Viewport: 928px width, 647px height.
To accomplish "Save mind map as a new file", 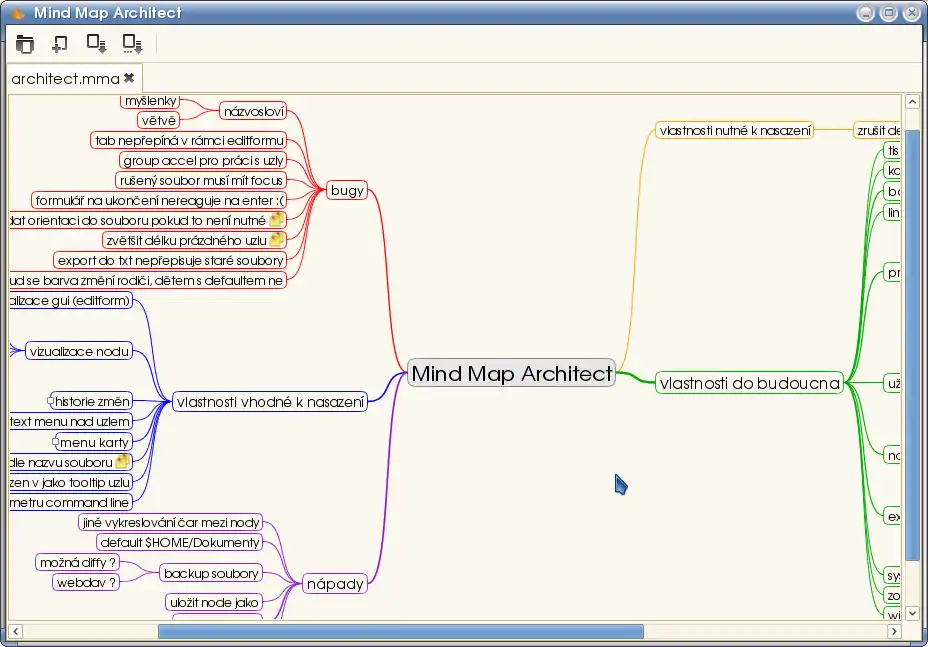I will pyautogui.click(x=132, y=44).
